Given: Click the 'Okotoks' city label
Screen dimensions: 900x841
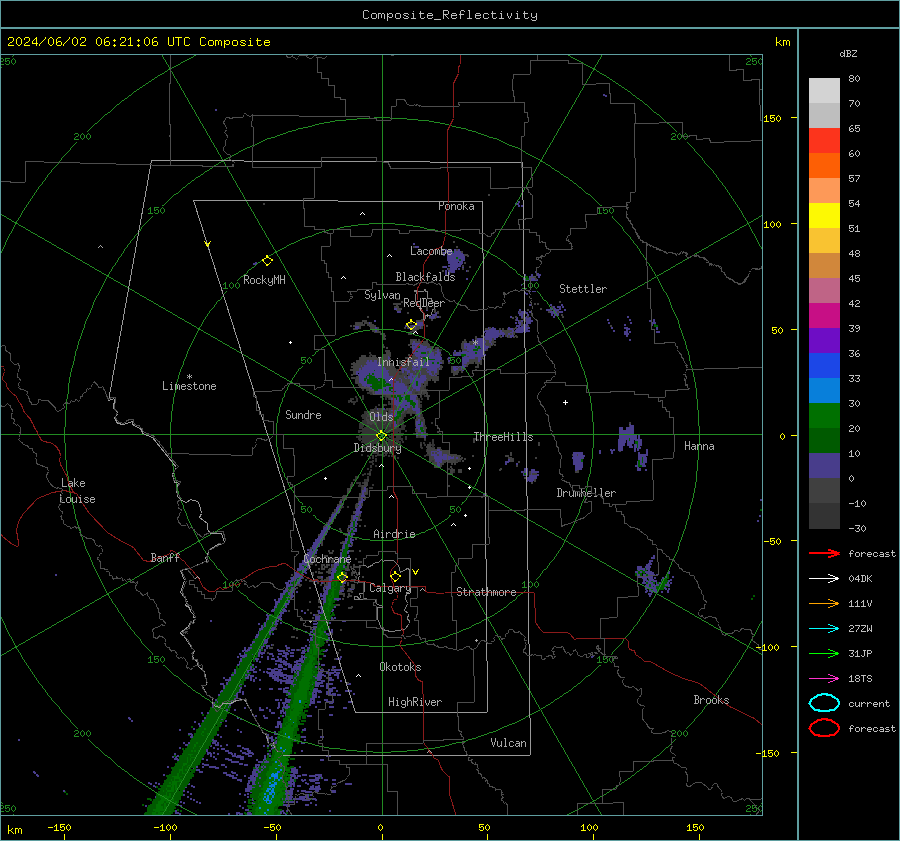Looking at the screenshot, I should 400,667.
